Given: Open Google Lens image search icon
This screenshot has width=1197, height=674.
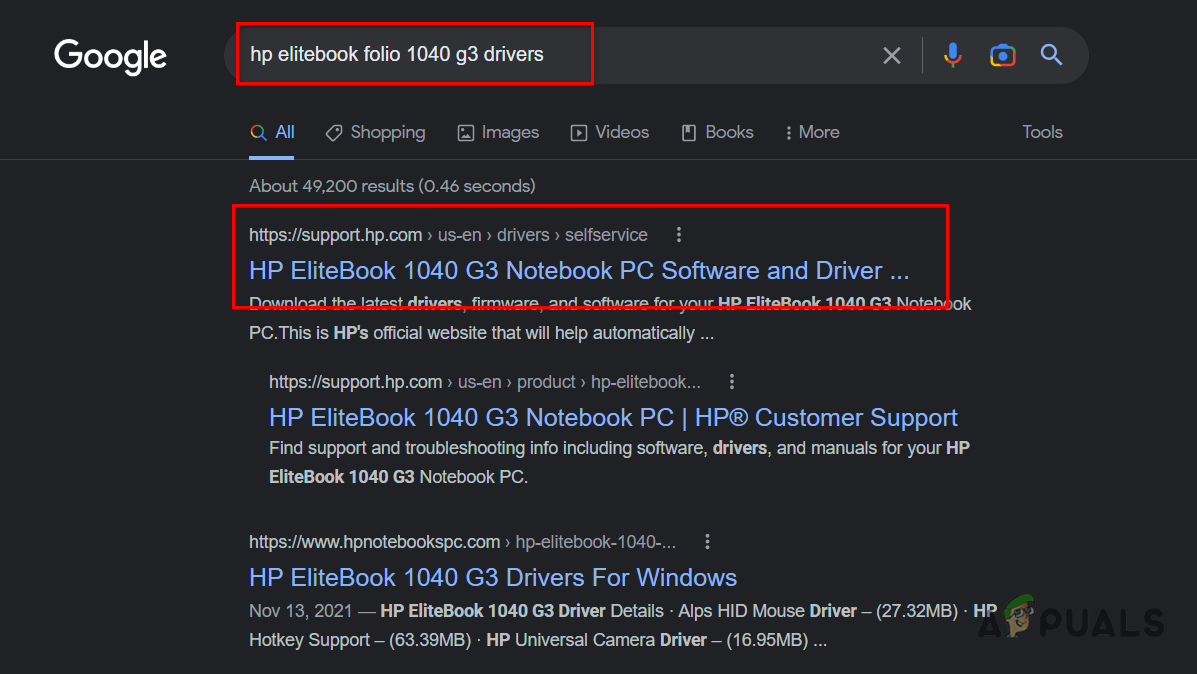Looking at the screenshot, I should click(x=1002, y=55).
